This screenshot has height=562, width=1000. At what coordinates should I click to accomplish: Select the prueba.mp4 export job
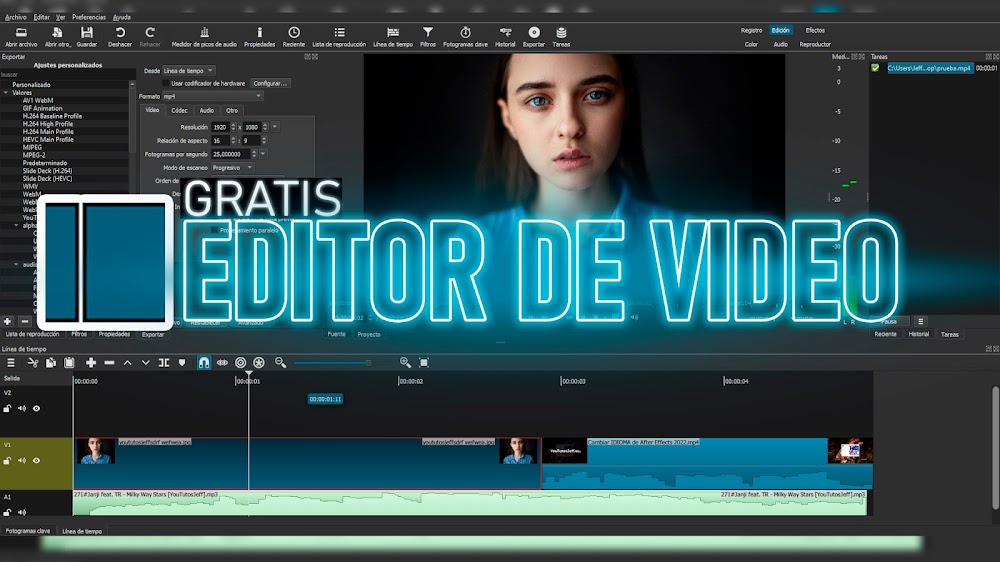coord(930,68)
